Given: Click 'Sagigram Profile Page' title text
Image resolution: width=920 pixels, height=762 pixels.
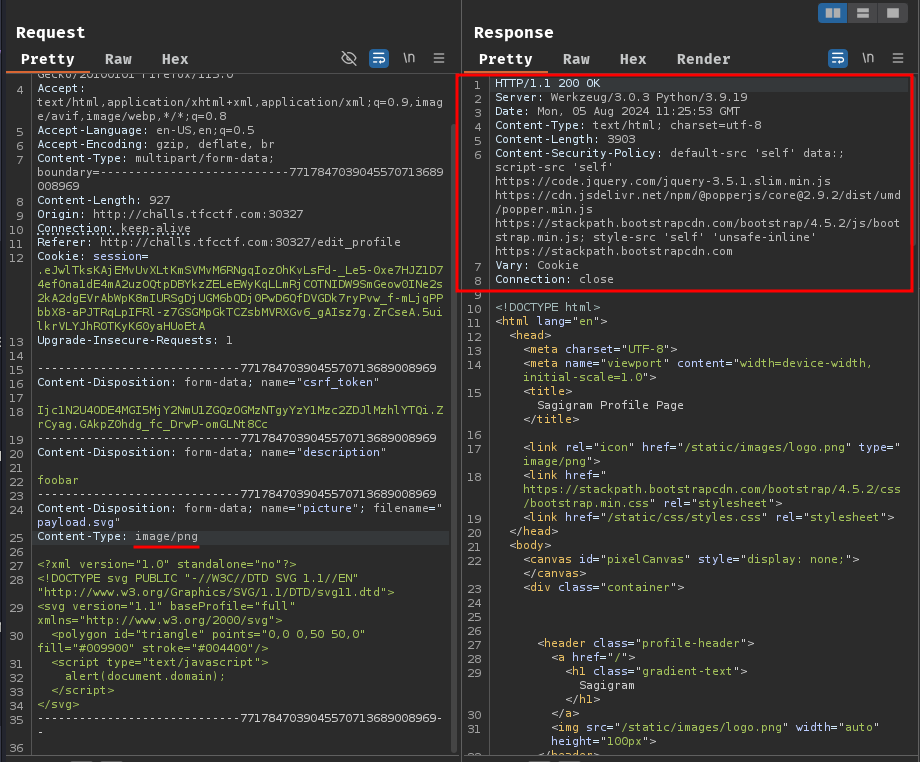Looking at the screenshot, I should coord(610,405).
